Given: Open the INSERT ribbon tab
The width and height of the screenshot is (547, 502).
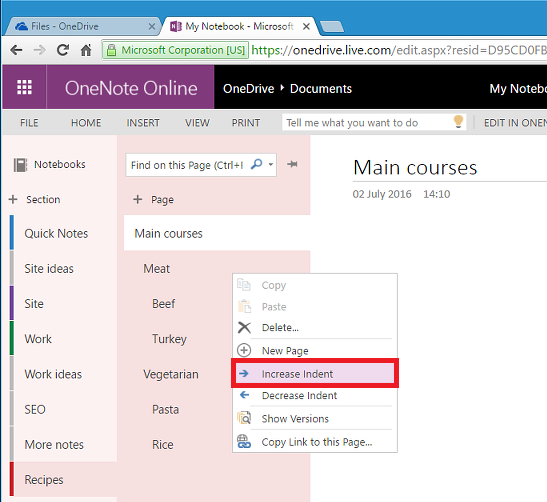Looking at the screenshot, I should click(x=143, y=123).
